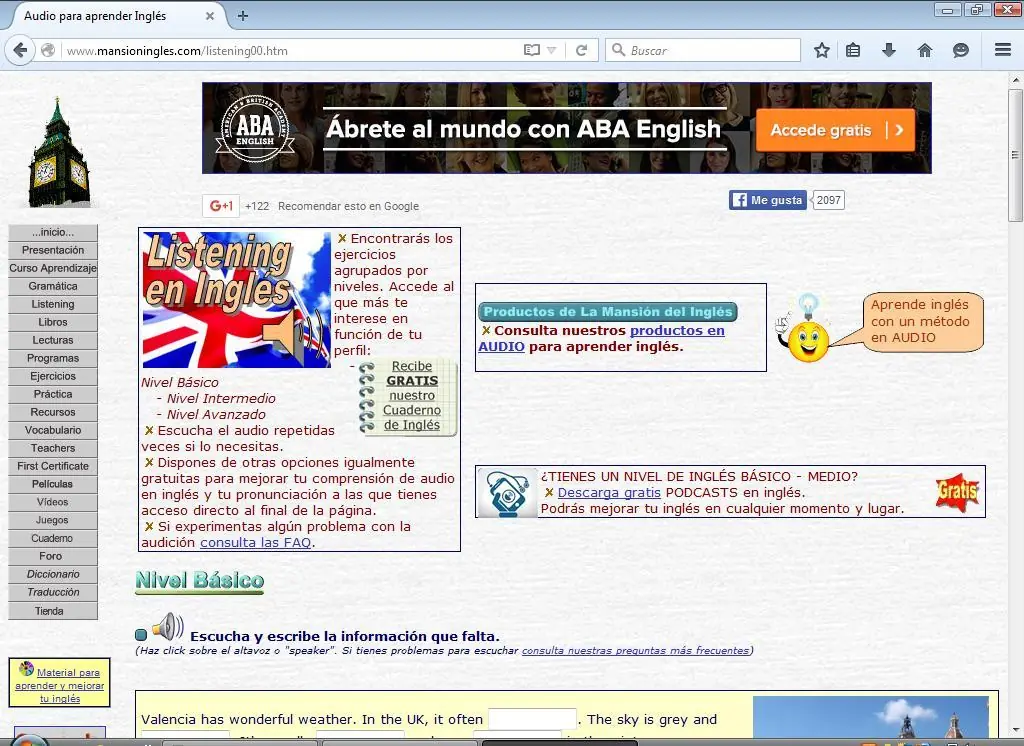
Task: Jump to Nivel Avanzado link
Action: coord(216,415)
